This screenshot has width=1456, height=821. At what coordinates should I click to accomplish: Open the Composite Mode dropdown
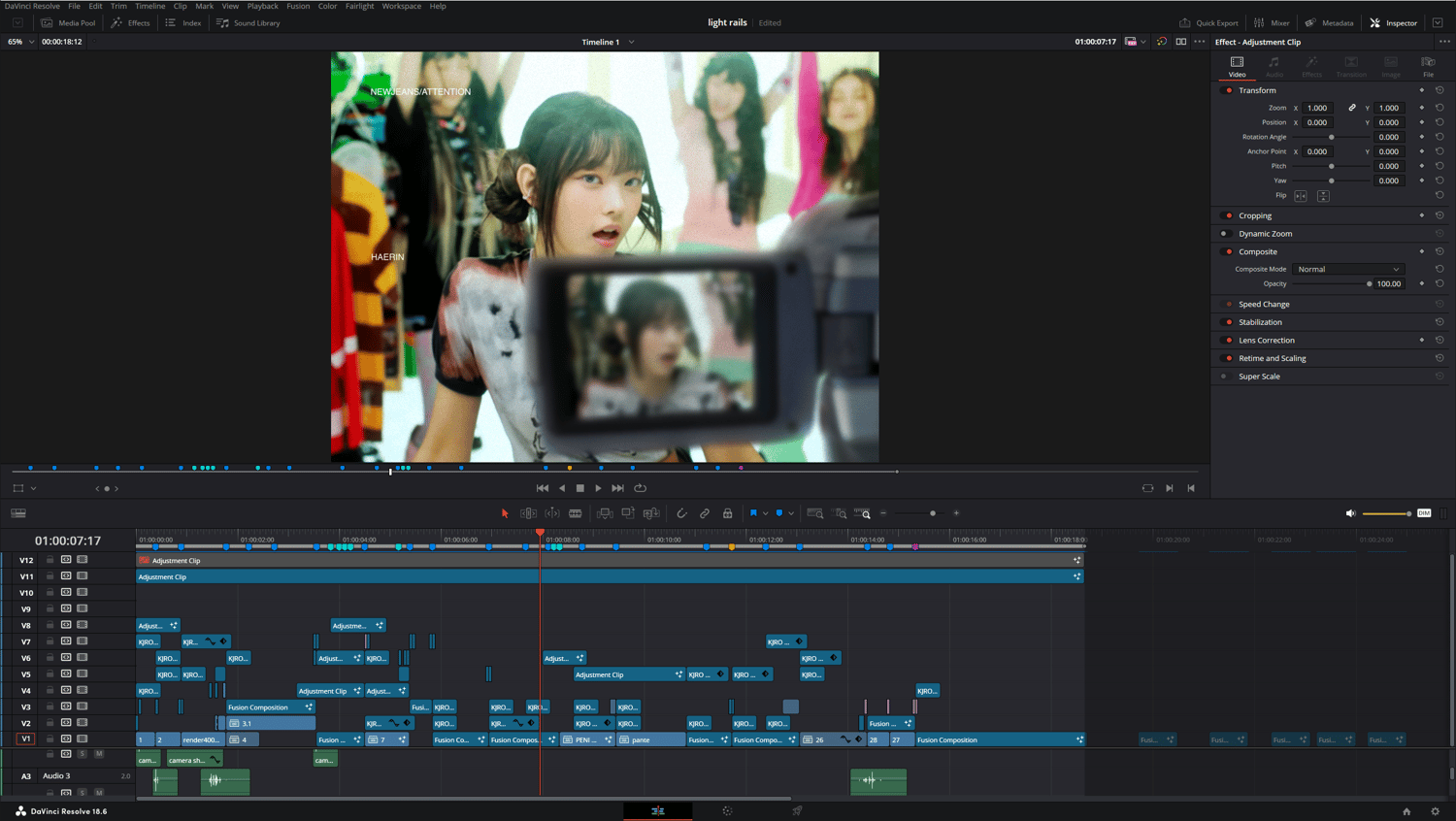(1348, 269)
